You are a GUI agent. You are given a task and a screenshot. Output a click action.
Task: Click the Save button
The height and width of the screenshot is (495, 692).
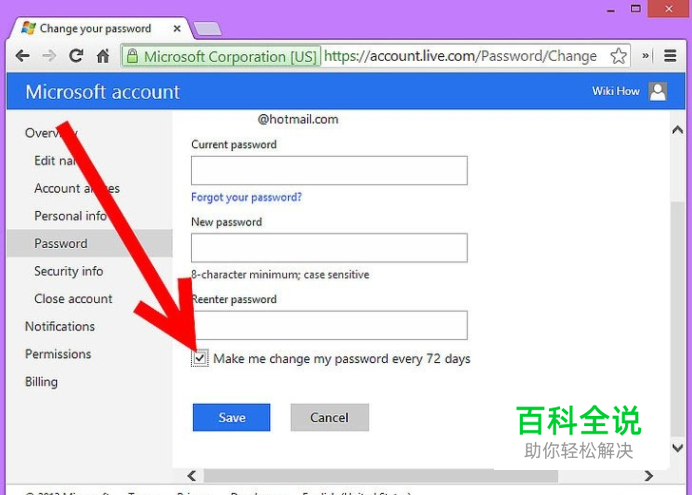pos(231,417)
